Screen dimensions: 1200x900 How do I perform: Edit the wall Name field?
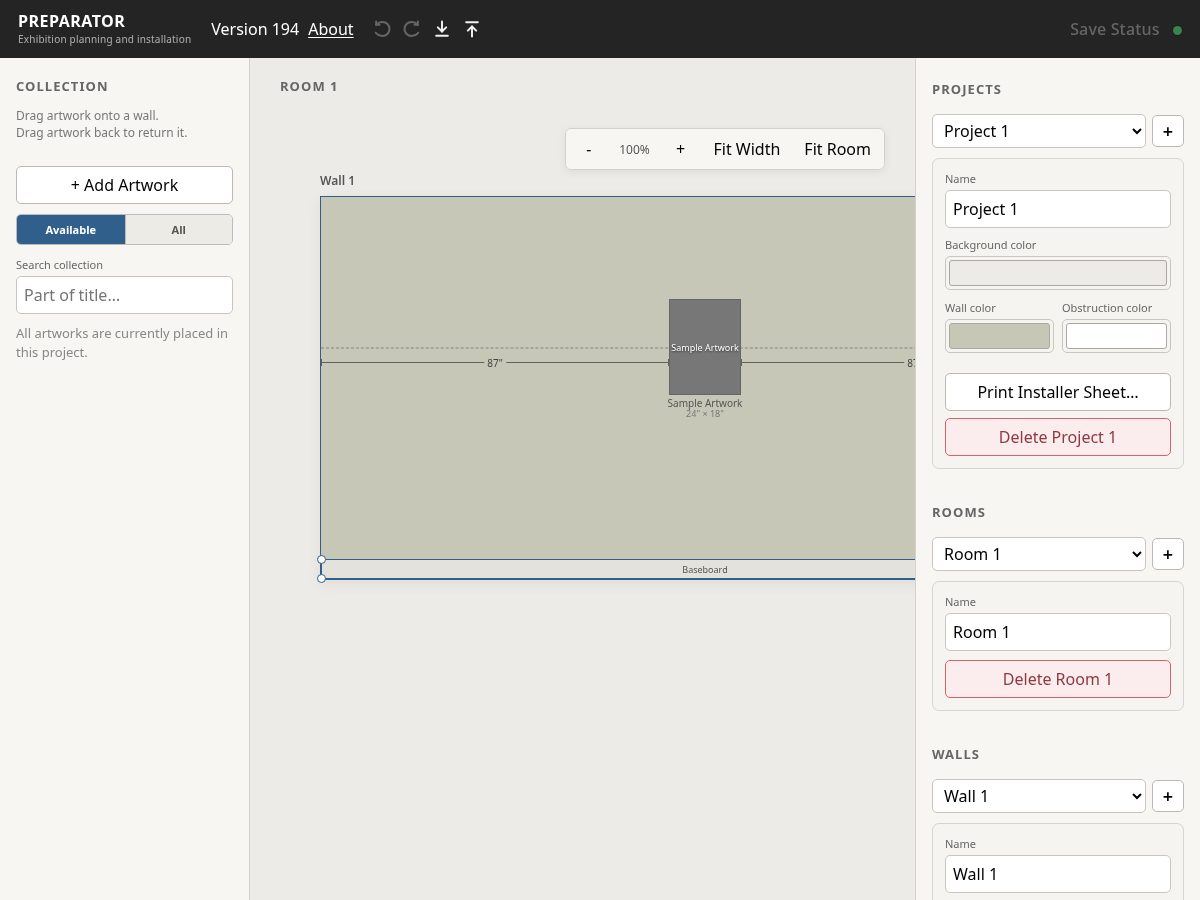coord(1058,874)
